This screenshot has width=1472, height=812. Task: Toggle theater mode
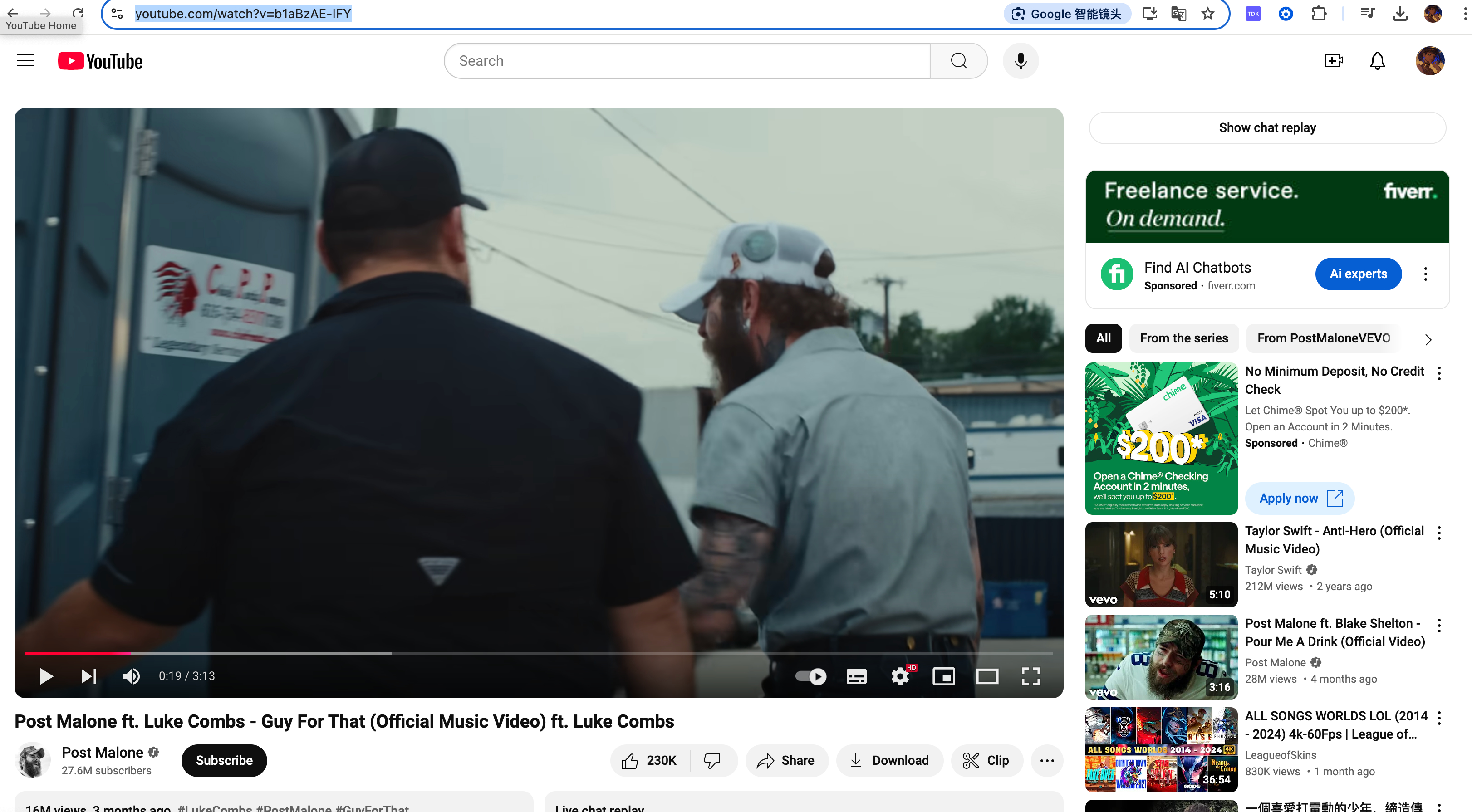tap(987, 676)
